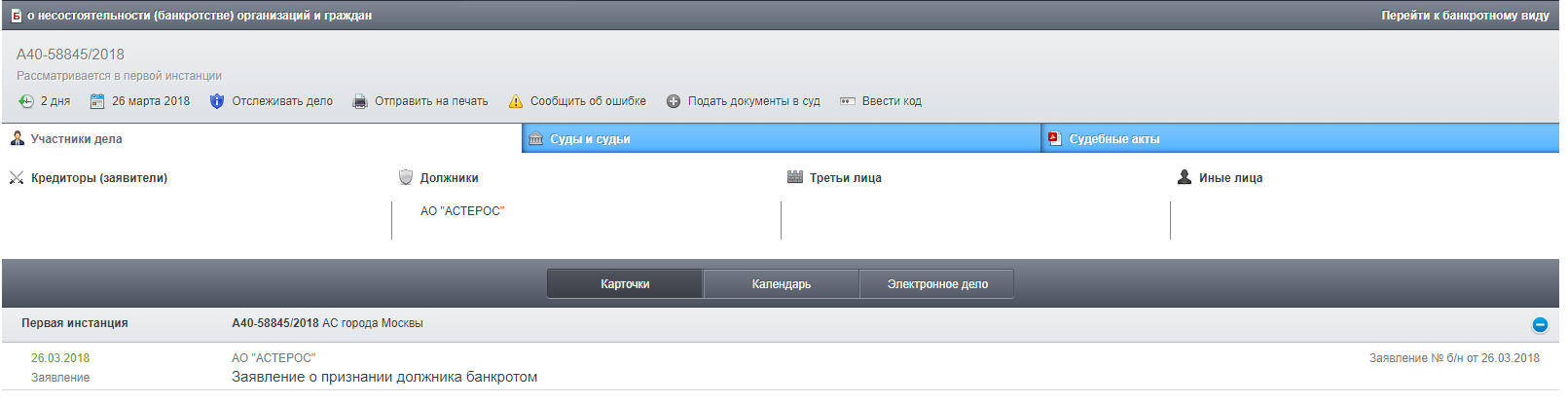Click the Судебные акты PDF icon
This screenshot has height=404, width=1568.
[1054, 139]
